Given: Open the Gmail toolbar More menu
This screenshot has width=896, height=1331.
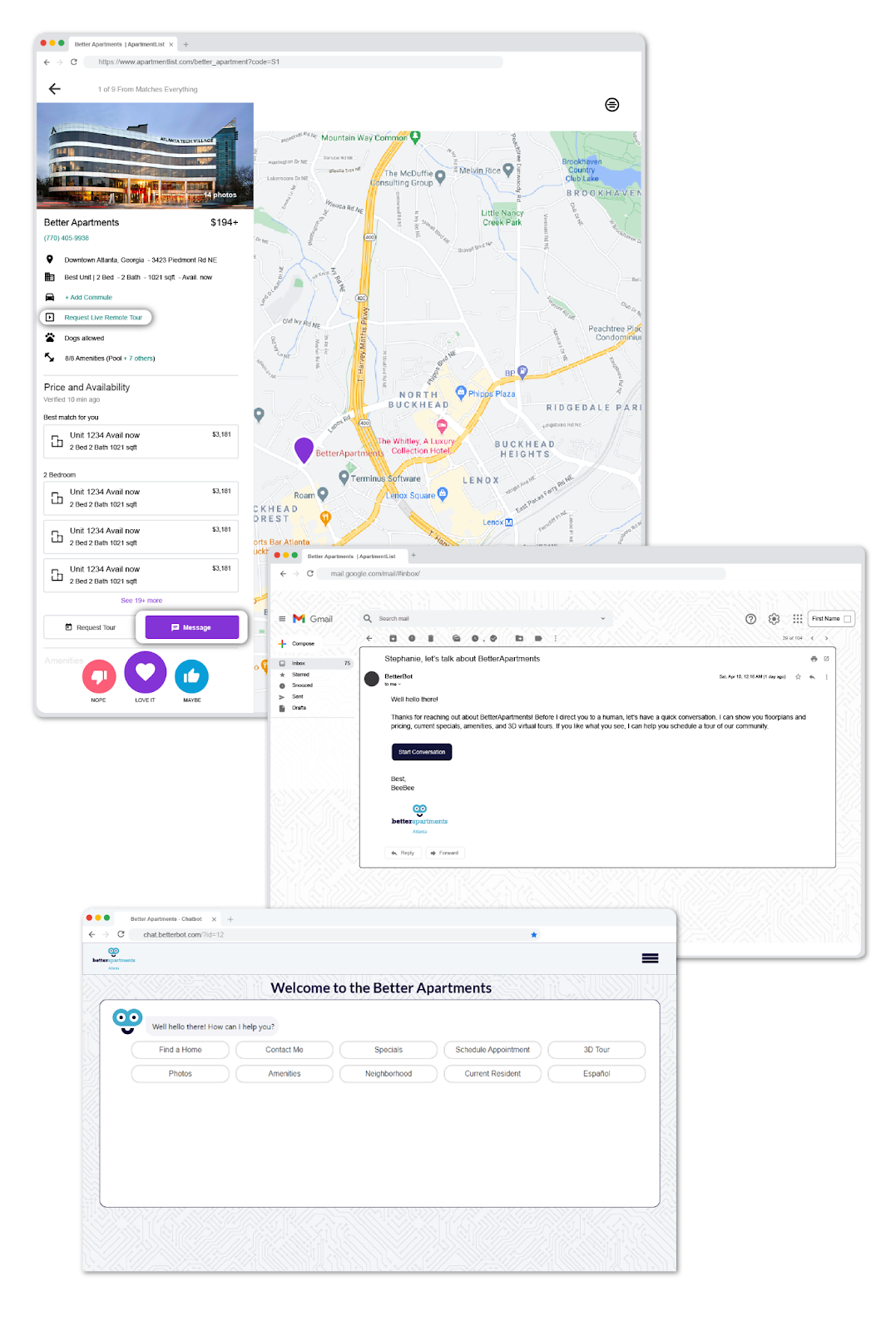Looking at the screenshot, I should (556, 638).
